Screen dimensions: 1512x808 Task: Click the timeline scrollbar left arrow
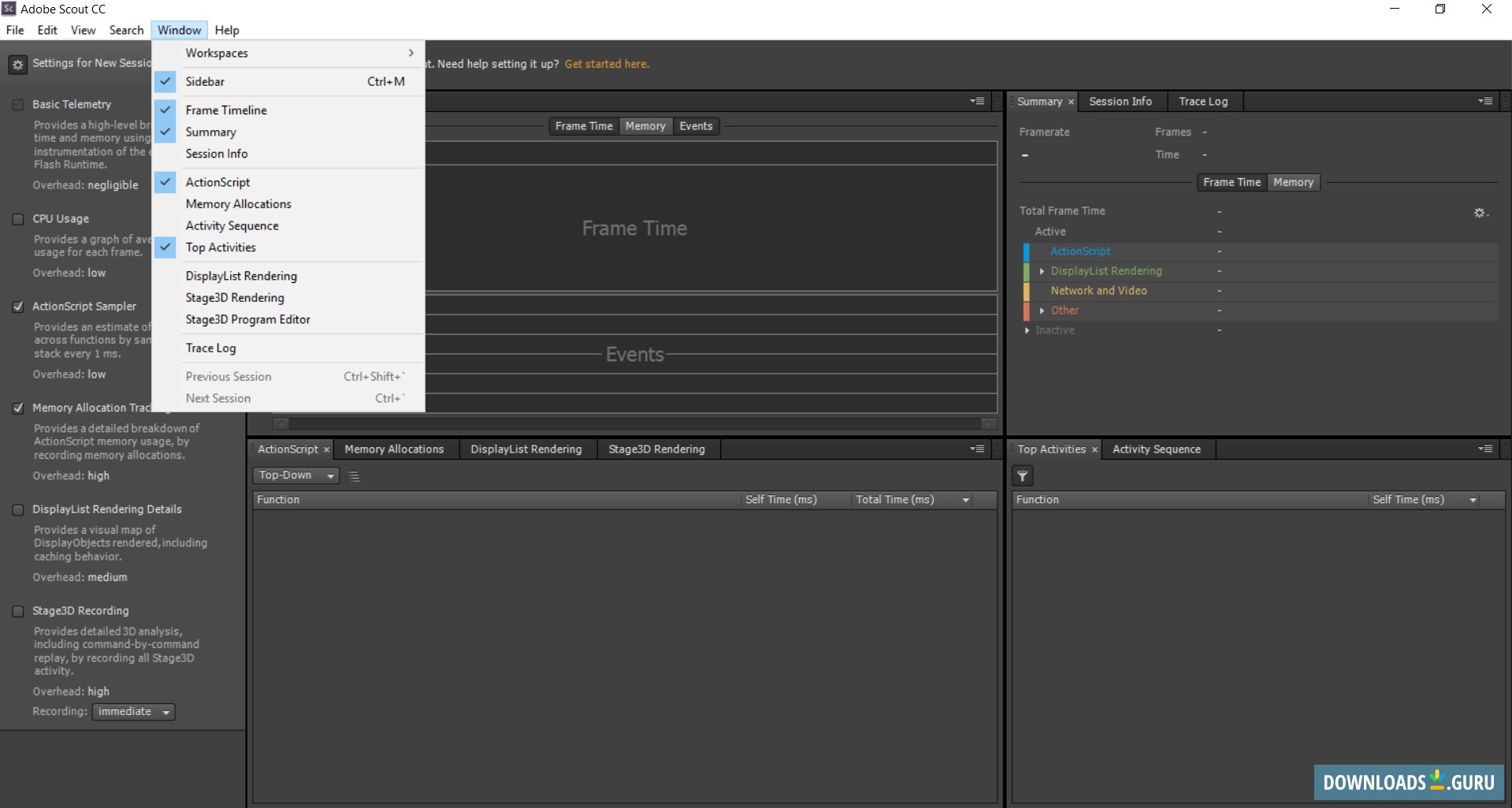[280, 424]
